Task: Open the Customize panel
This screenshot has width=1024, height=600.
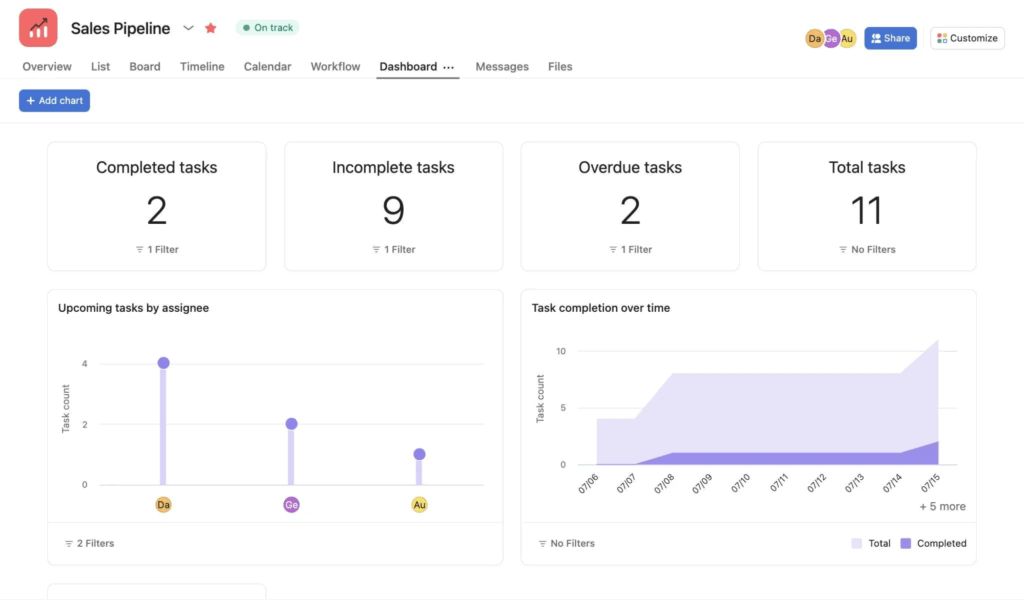Action: (967, 38)
